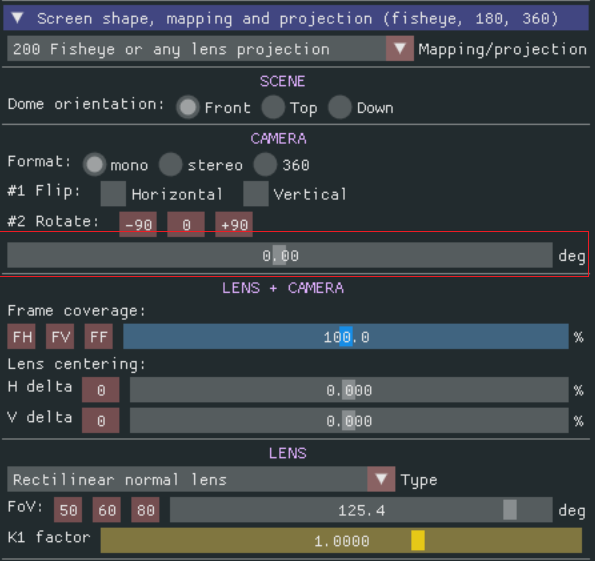Screen dimensions: 595x561
Task: Click the rotation degrees slider
Action: point(280,255)
